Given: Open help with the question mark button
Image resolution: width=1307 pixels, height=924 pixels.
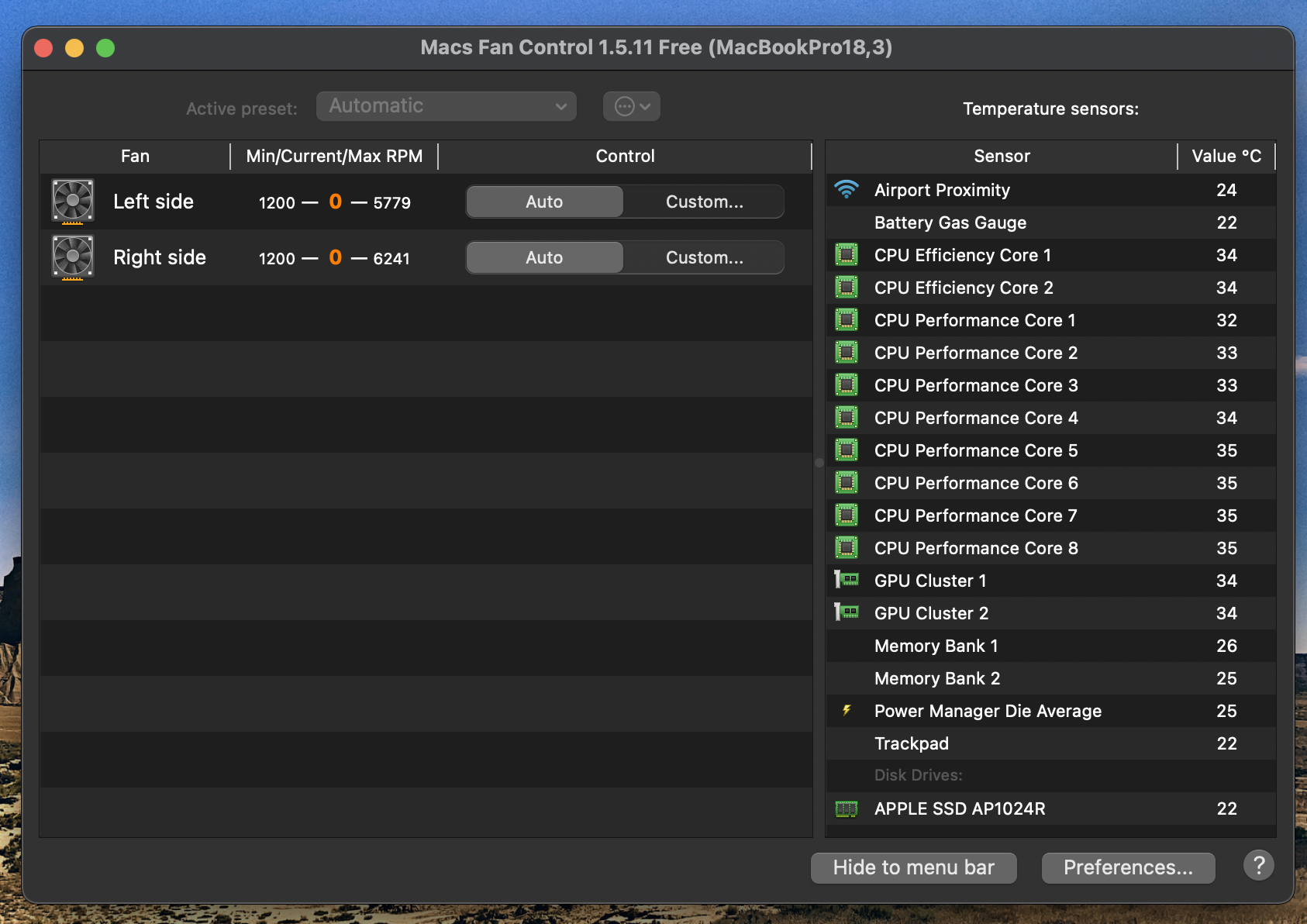Looking at the screenshot, I should tap(1259, 865).
